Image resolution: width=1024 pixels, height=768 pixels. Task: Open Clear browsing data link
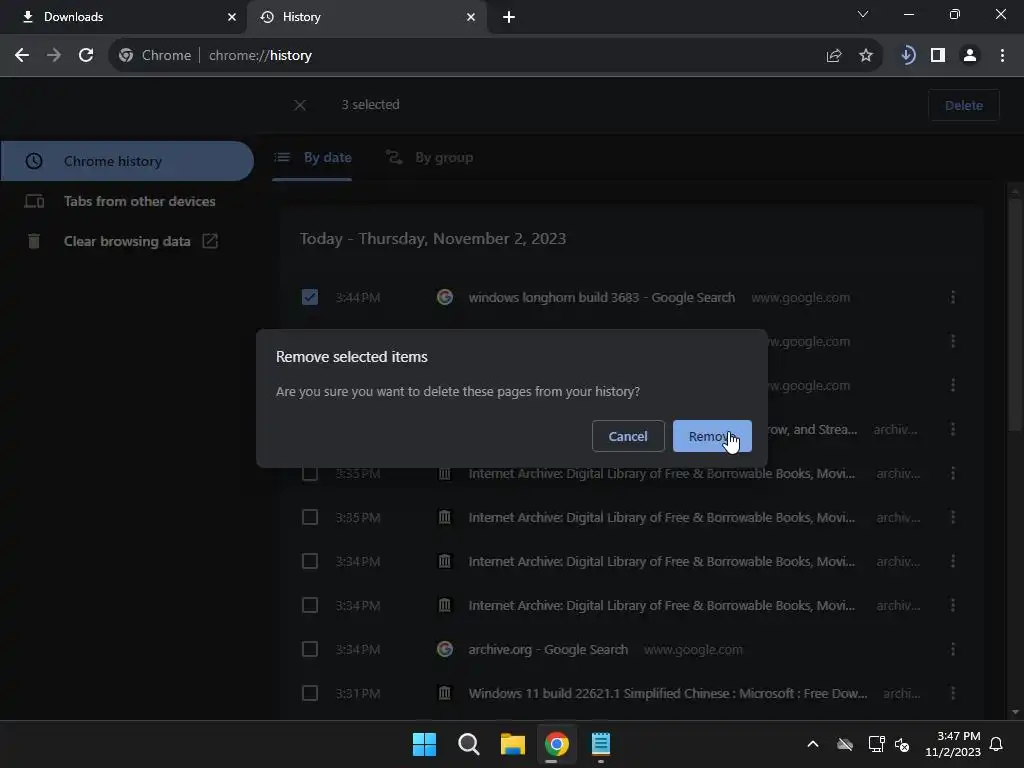click(127, 241)
